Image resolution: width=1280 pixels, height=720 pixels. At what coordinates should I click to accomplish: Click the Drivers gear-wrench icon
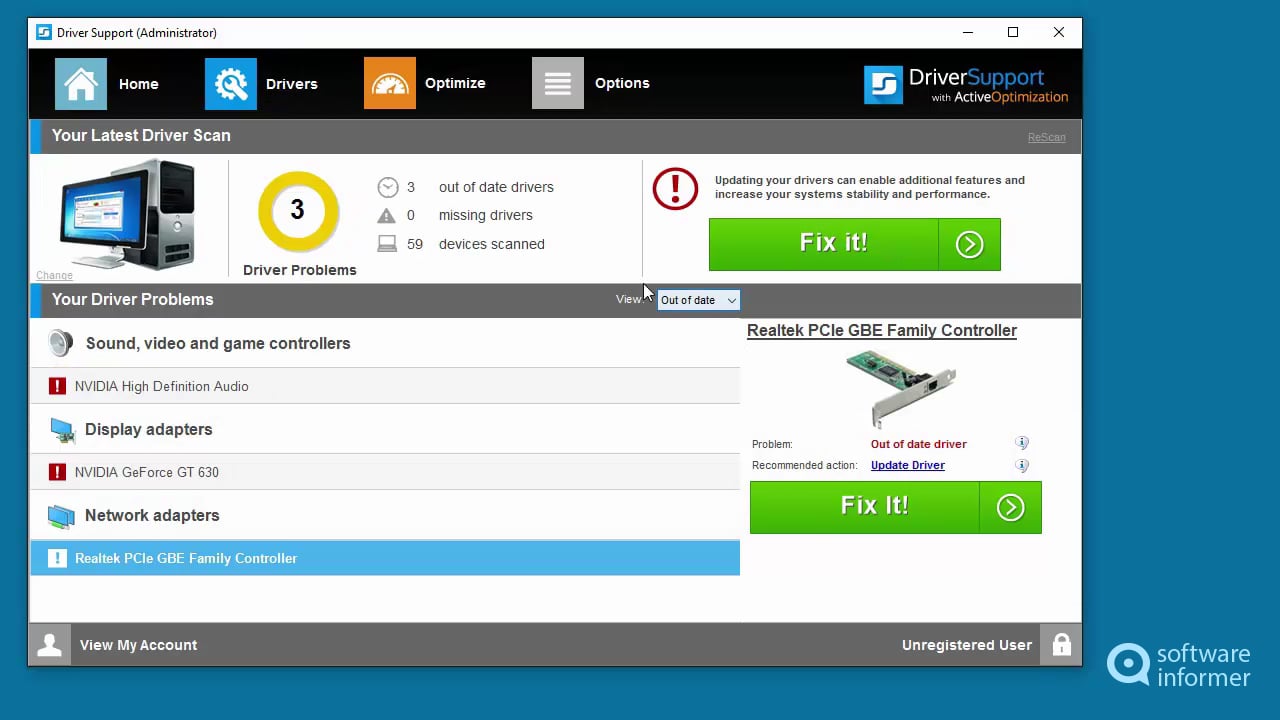click(x=231, y=83)
